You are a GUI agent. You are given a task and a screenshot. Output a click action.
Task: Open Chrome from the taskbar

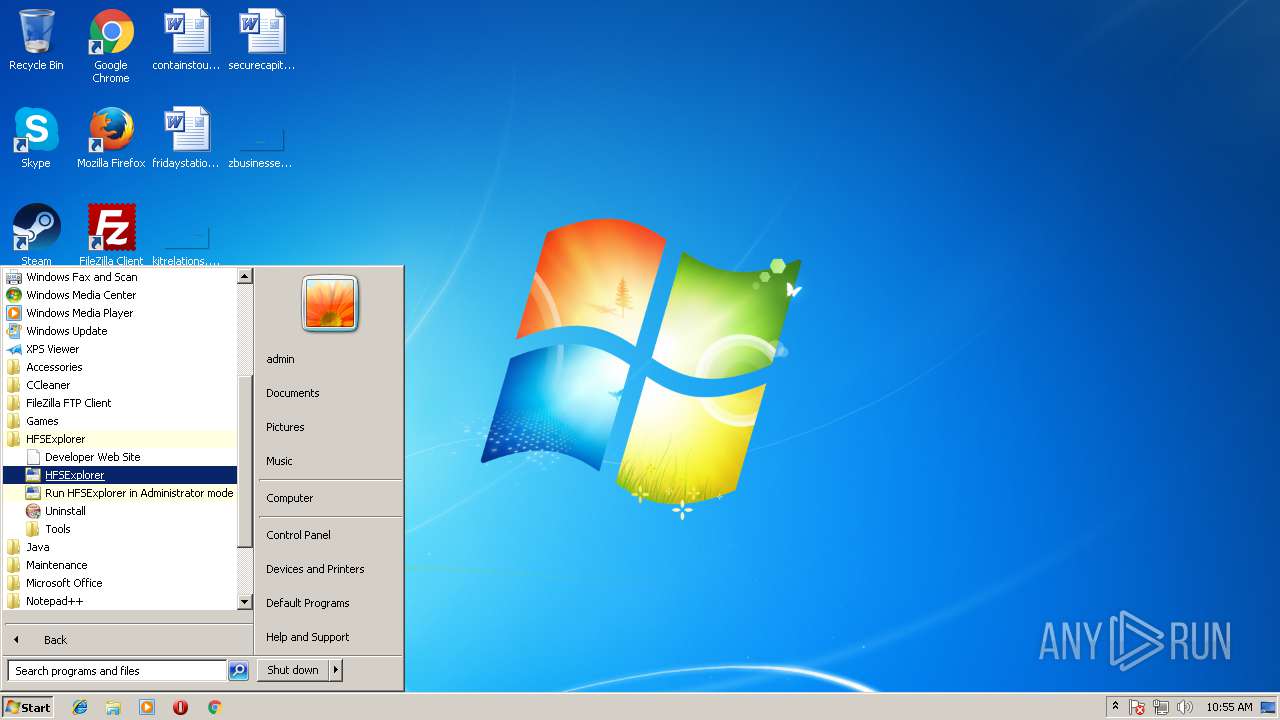tap(214, 707)
